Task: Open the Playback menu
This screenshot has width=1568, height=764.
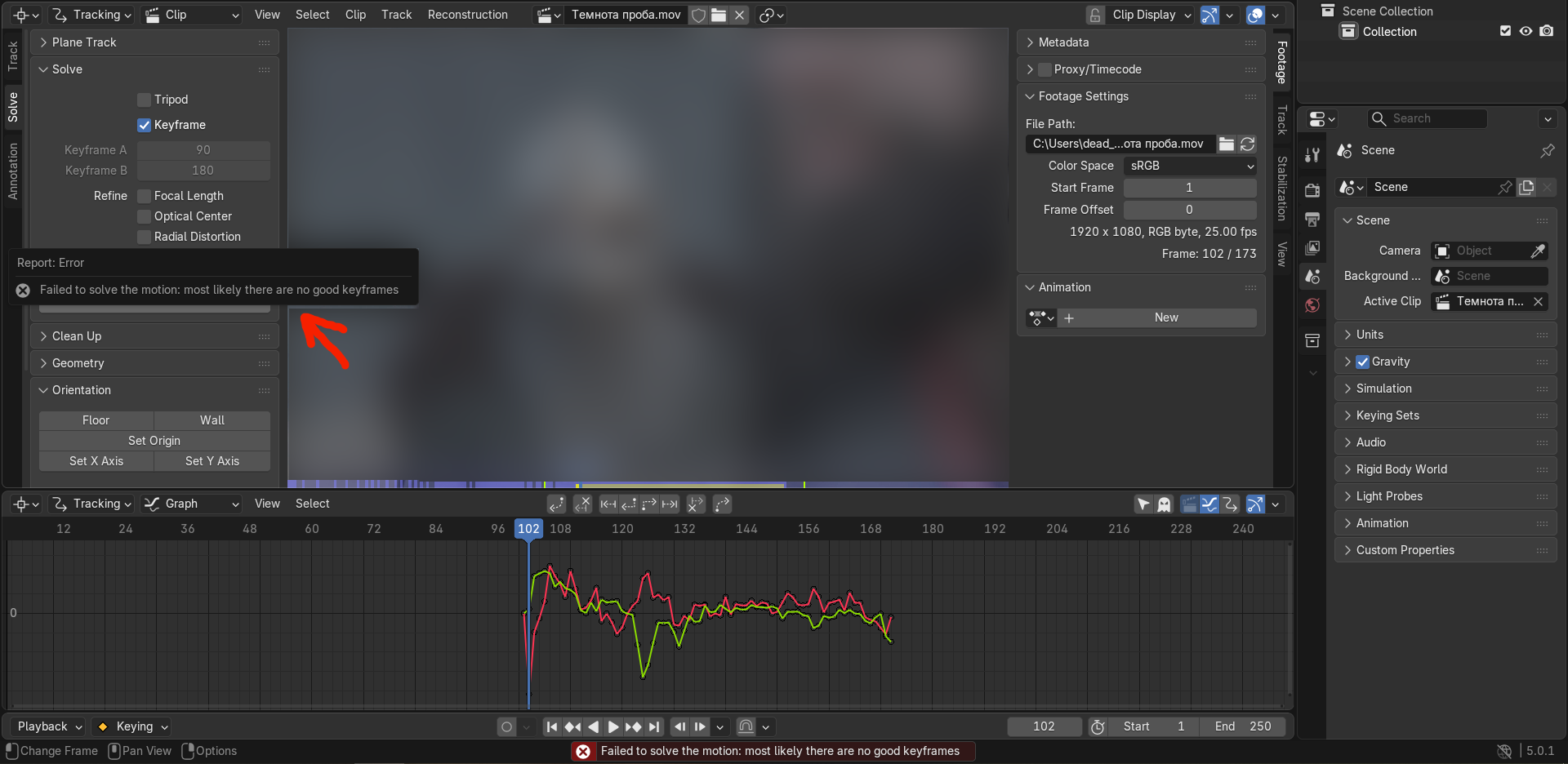Action: pos(49,726)
